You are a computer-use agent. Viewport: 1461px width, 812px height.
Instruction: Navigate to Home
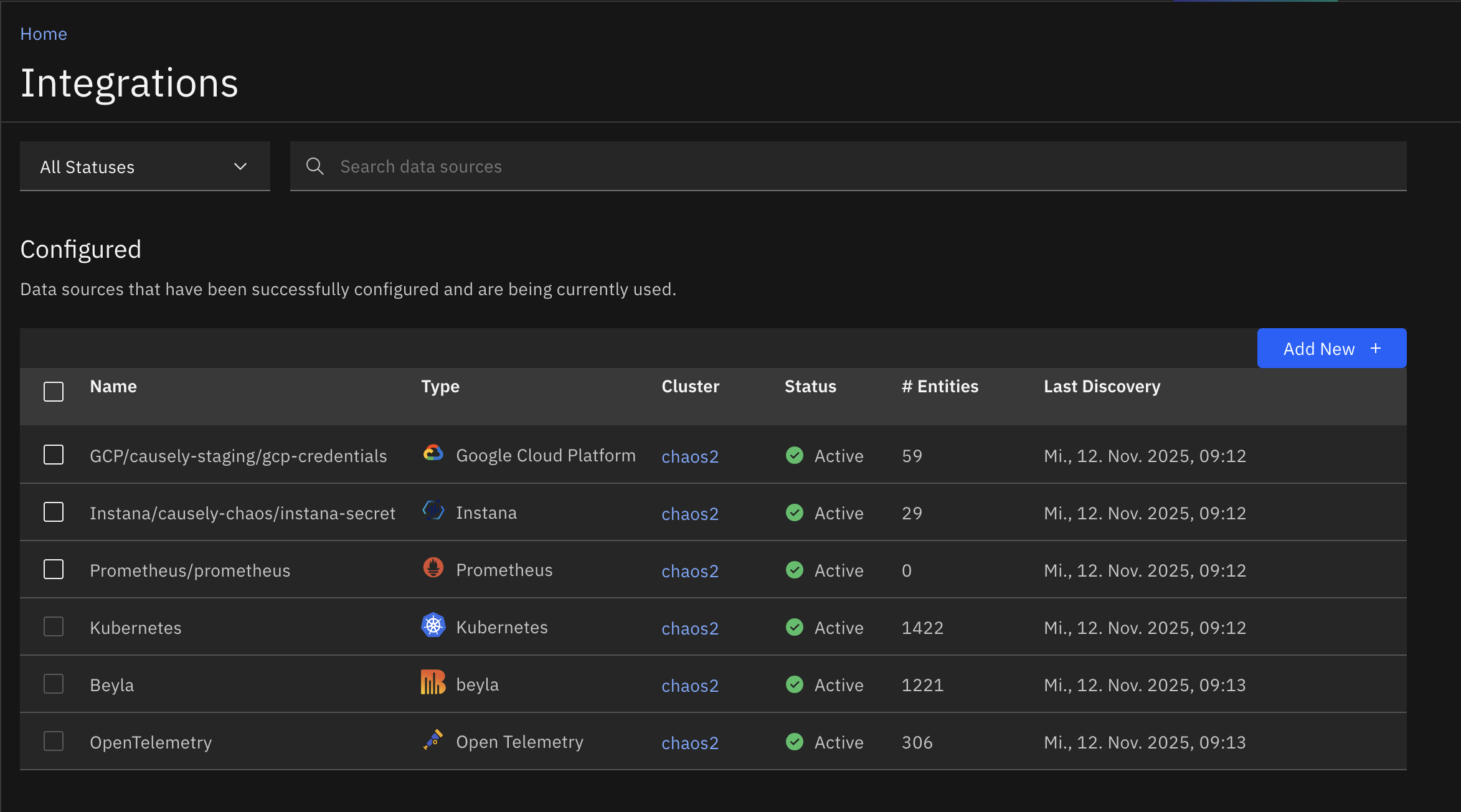[x=44, y=33]
